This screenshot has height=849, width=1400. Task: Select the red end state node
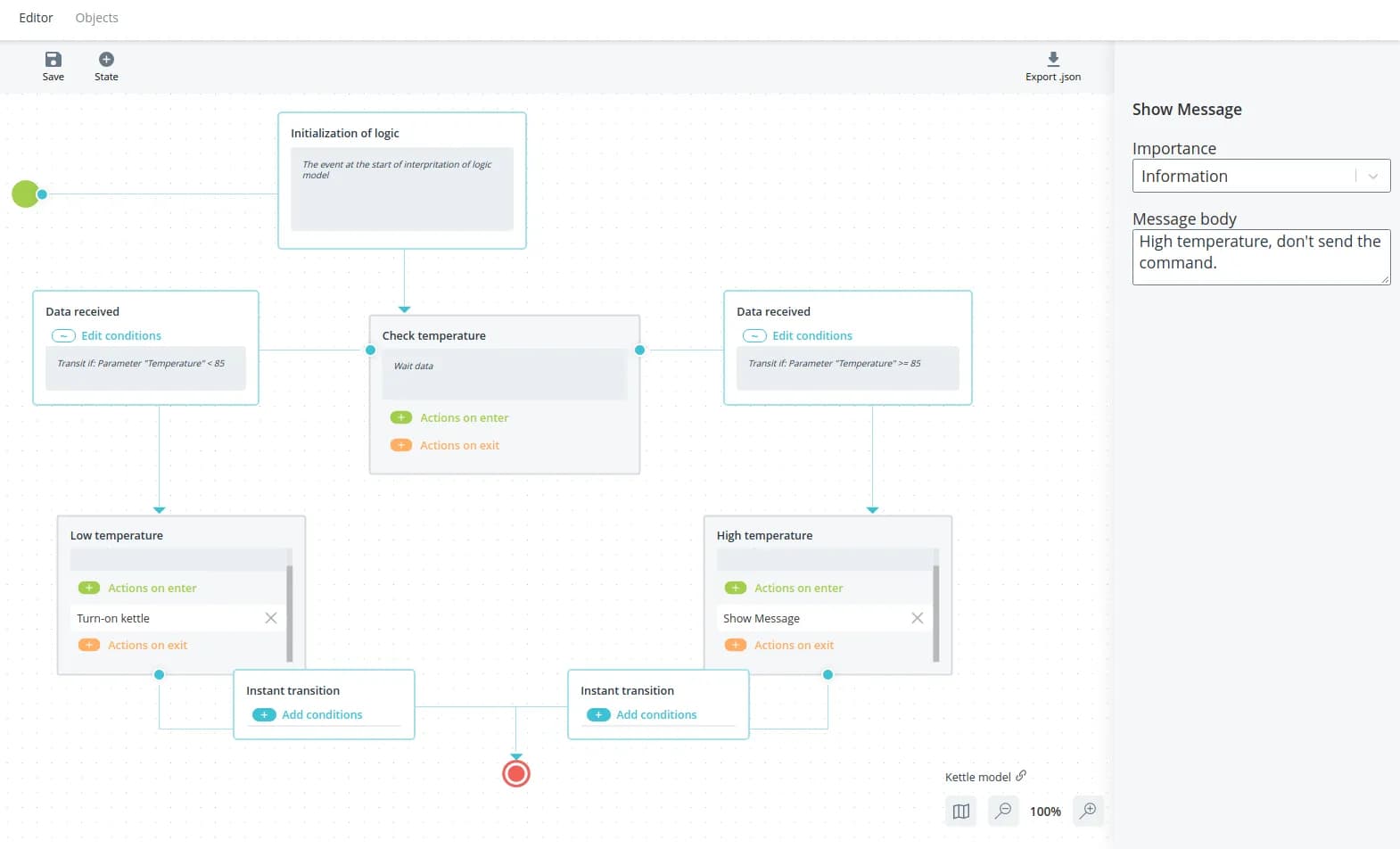click(x=516, y=773)
